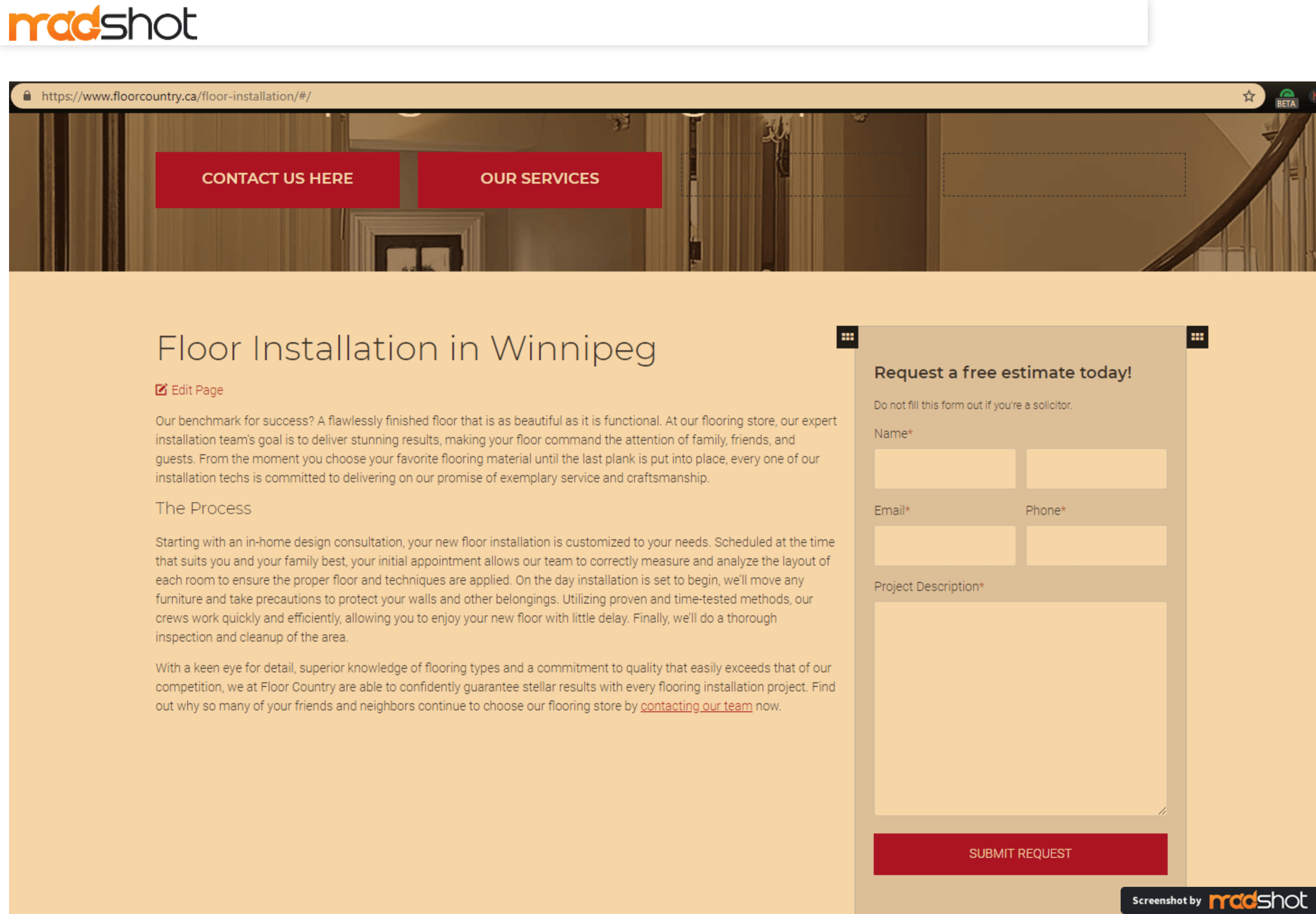The width and height of the screenshot is (1316, 914).
Task: Follow the 'contacting our team' link
Action: (x=696, y=705)
